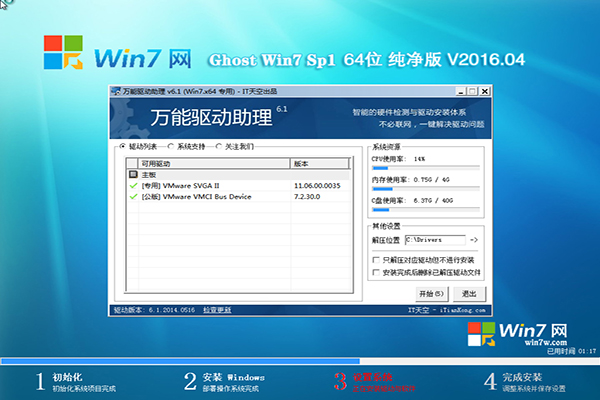The height and width of the screenshot is (400, 600).
Task: Select the 驱动列表 radio button
Action: (122, 146)
